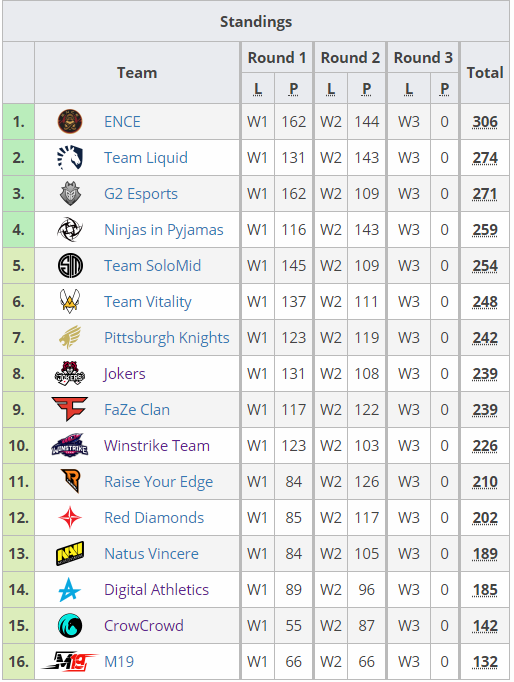The height and width of the screenshot is (682, 514).
Task: Click the Natus Vincere yellow logo
Action: [70, 553]
